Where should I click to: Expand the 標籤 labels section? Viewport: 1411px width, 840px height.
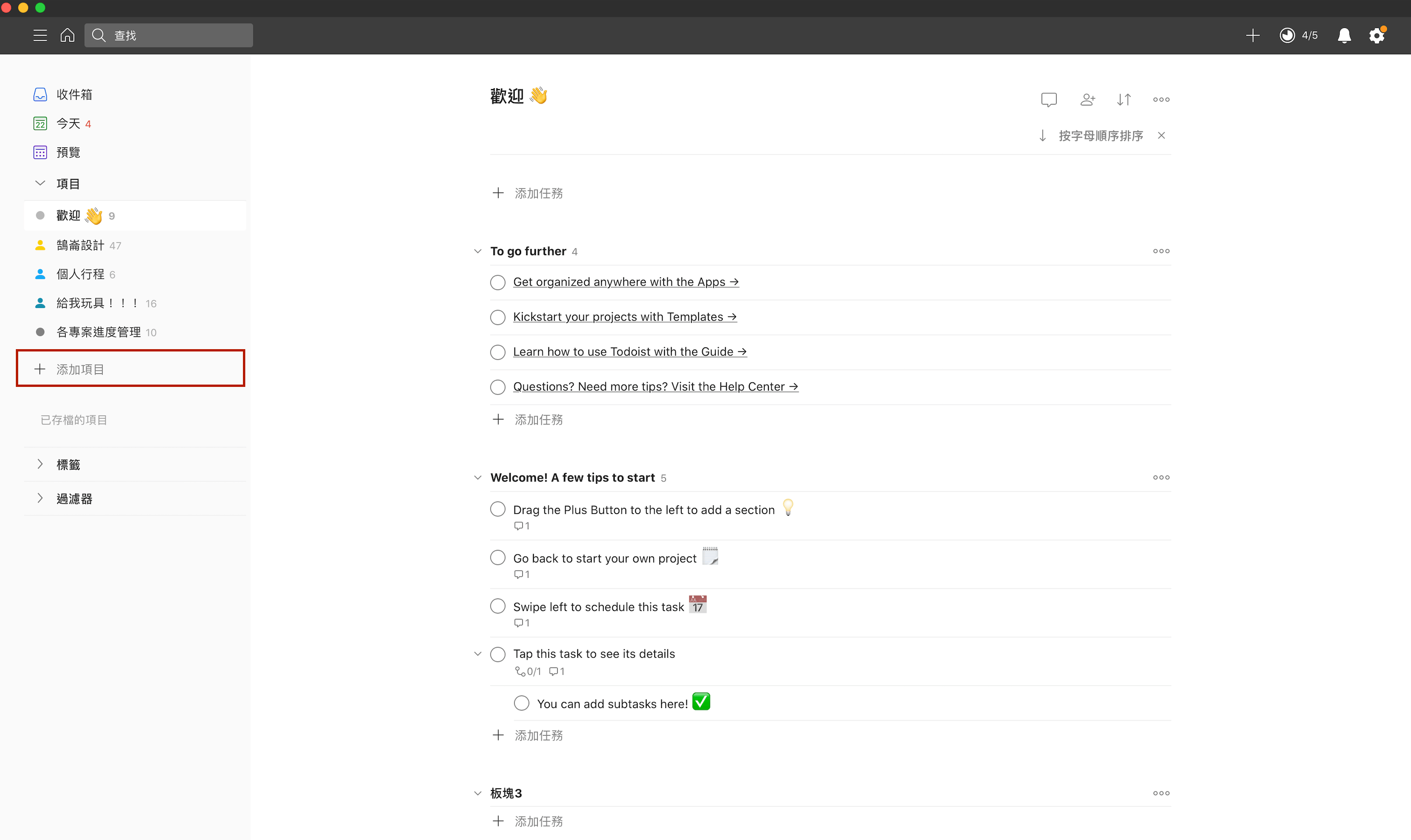[x=40, y=464]
